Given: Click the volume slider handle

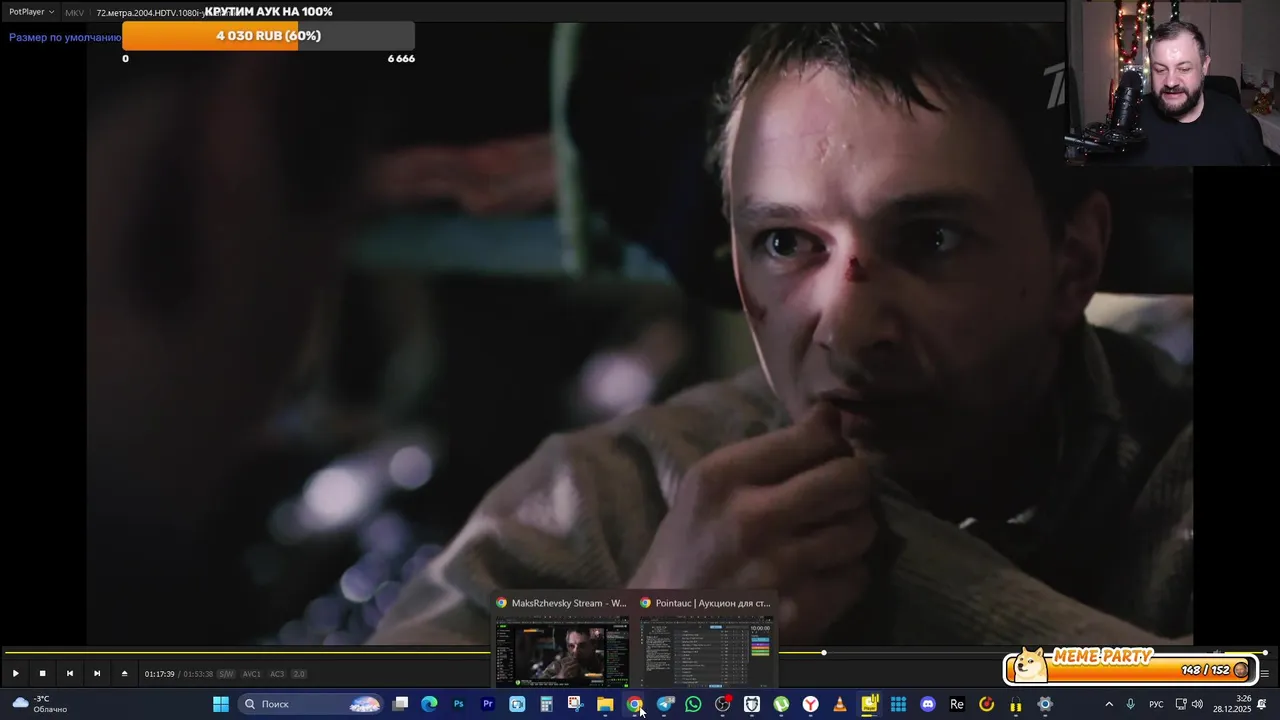Looking at the screenshot, I should (1265, 653).
